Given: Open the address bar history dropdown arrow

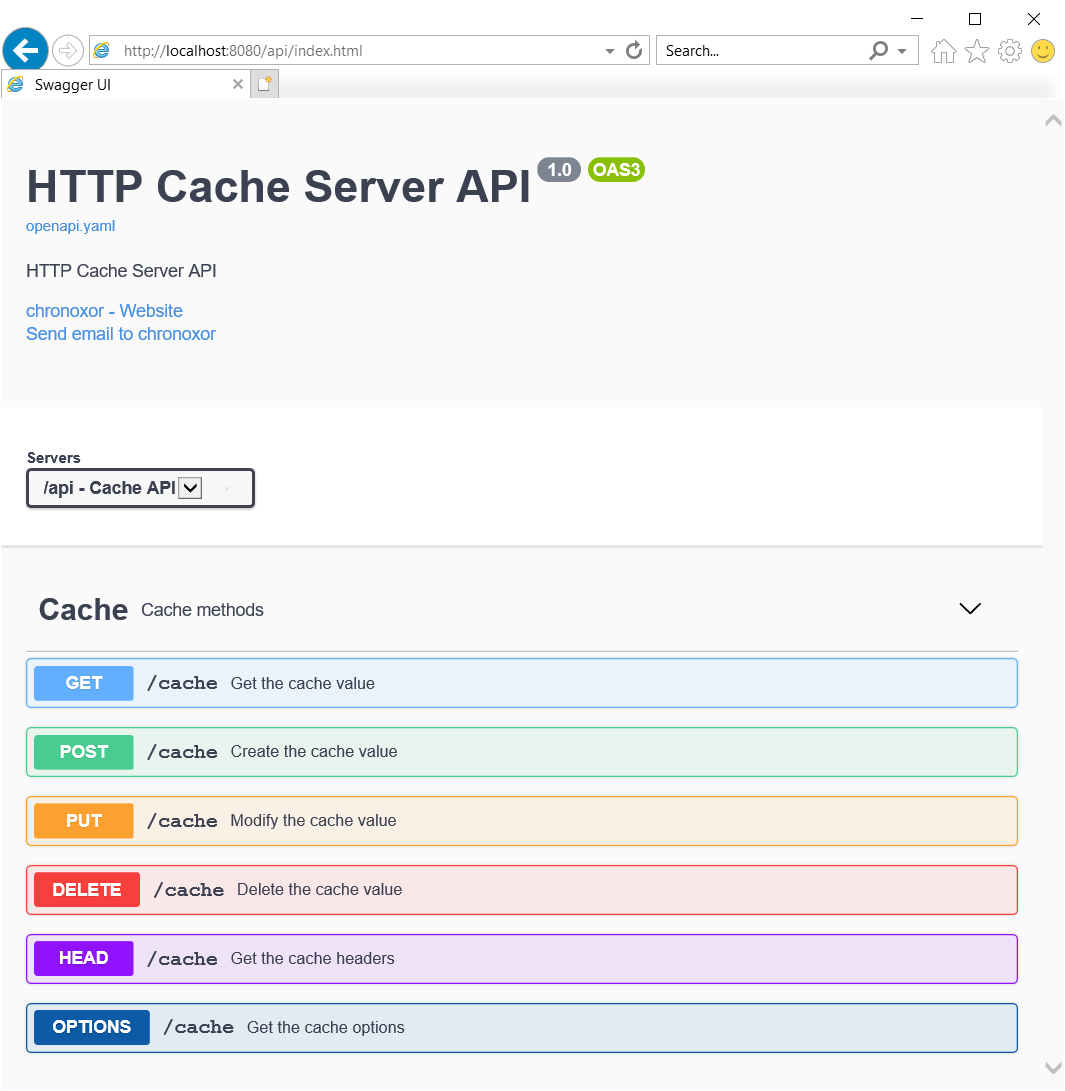Looking at the screenshot, I should pyautogui.click(x=609, y=51).
